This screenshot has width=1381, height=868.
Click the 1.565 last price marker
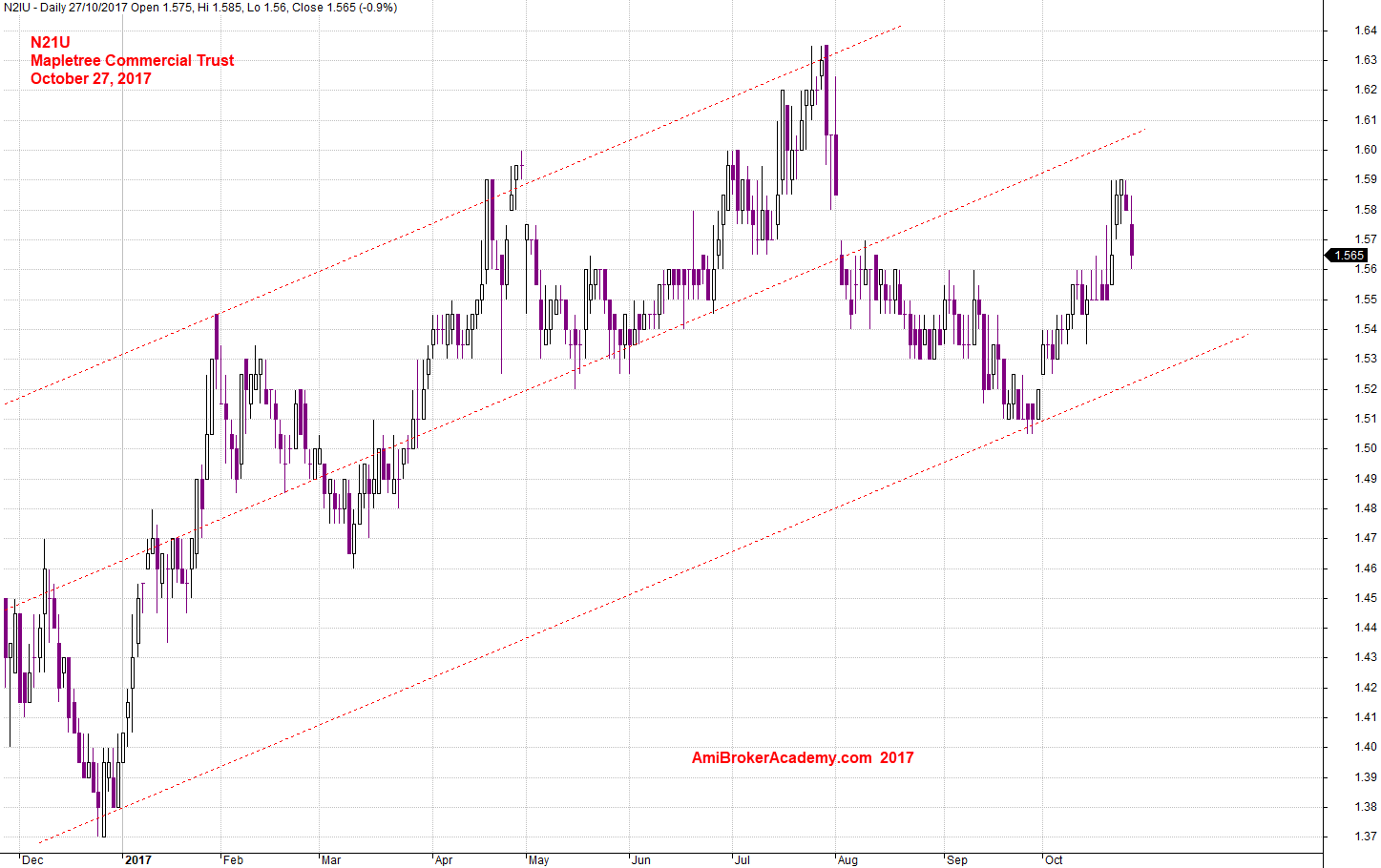click(1348, 255)
